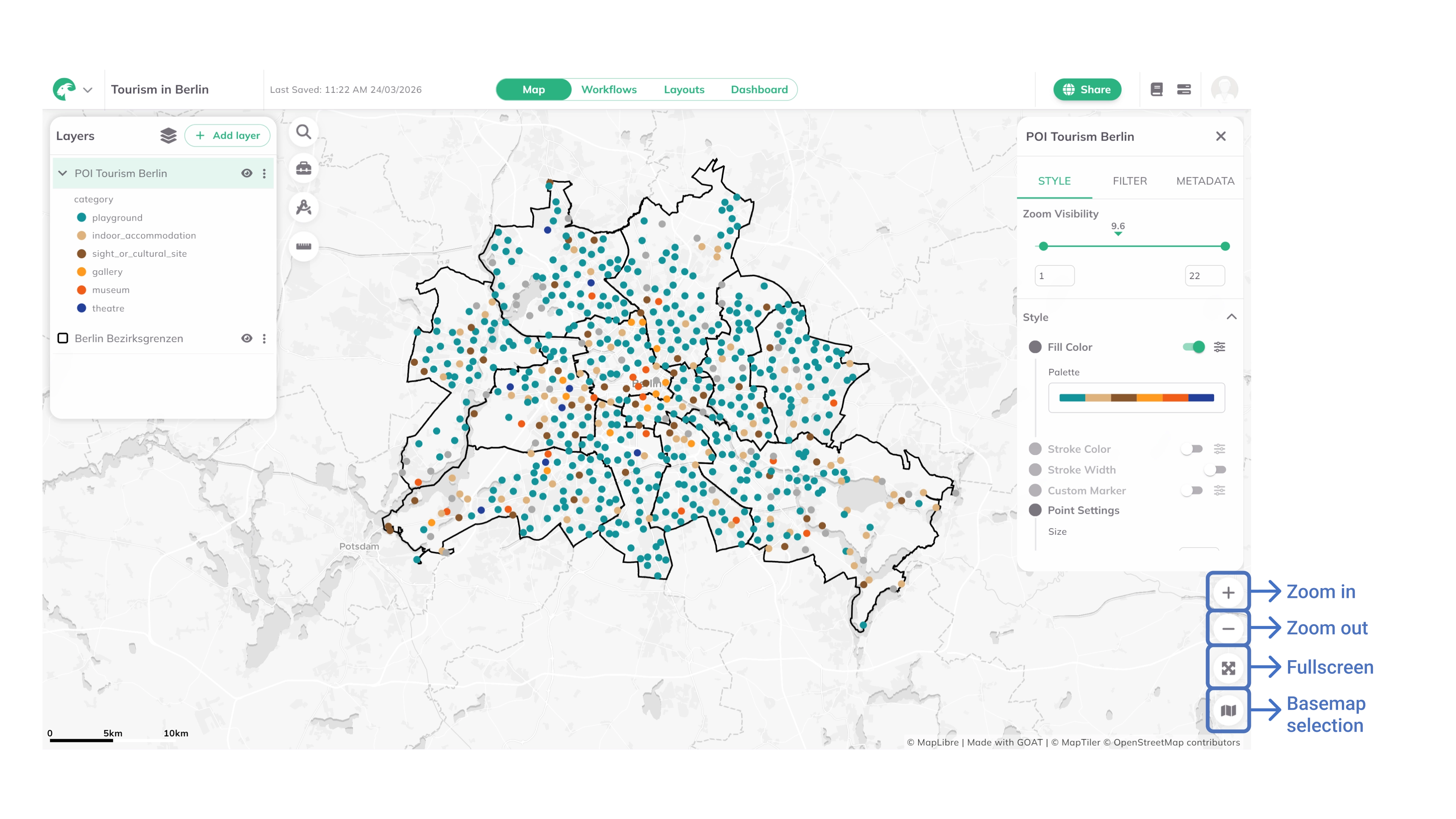
Task: Check the Berlin Bezirksgrenzen checkbox
Action: tap(63, 338)
